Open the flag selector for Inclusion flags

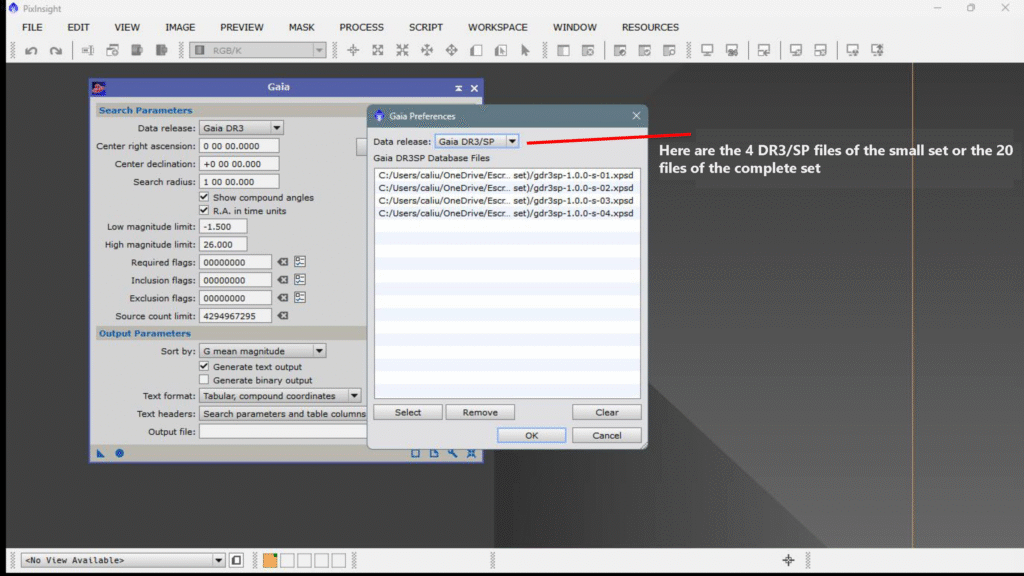300,280
